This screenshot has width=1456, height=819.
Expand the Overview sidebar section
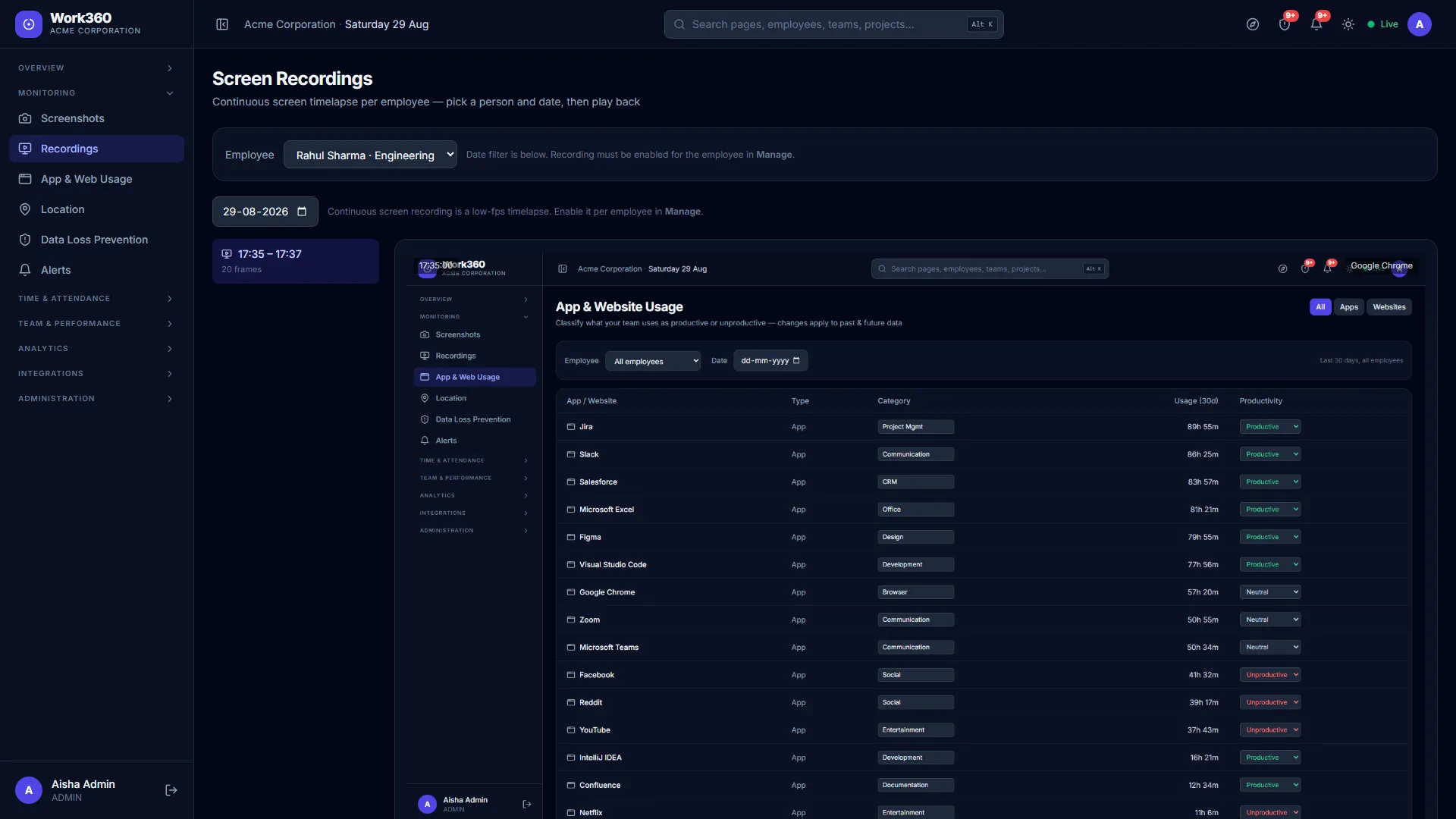[96, 68]
